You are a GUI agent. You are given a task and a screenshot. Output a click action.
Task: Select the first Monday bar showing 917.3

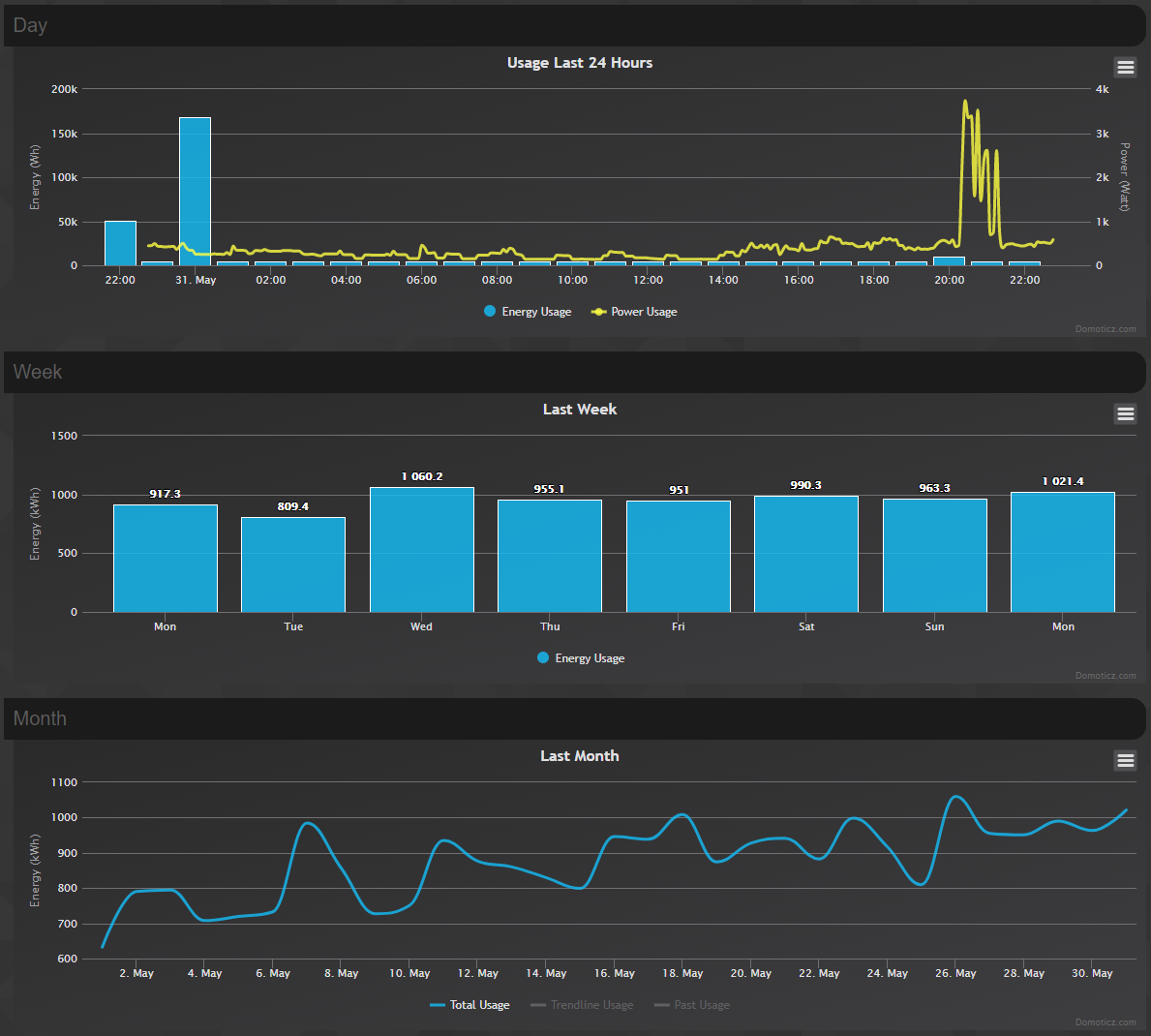166,558
